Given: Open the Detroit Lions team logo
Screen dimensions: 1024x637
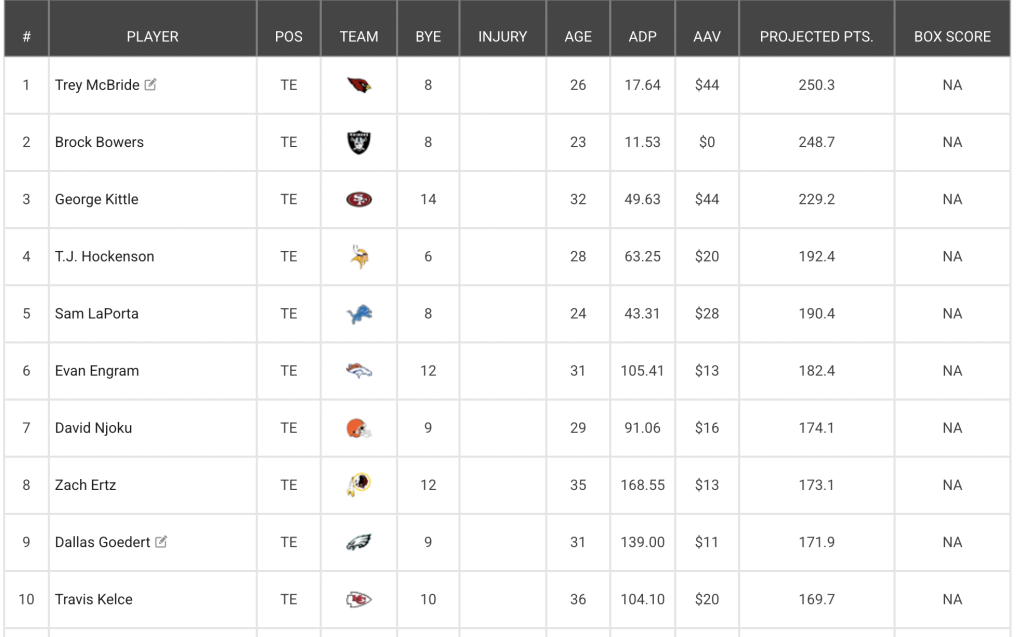Looking at the screenshot, I should tap(359, 314).
